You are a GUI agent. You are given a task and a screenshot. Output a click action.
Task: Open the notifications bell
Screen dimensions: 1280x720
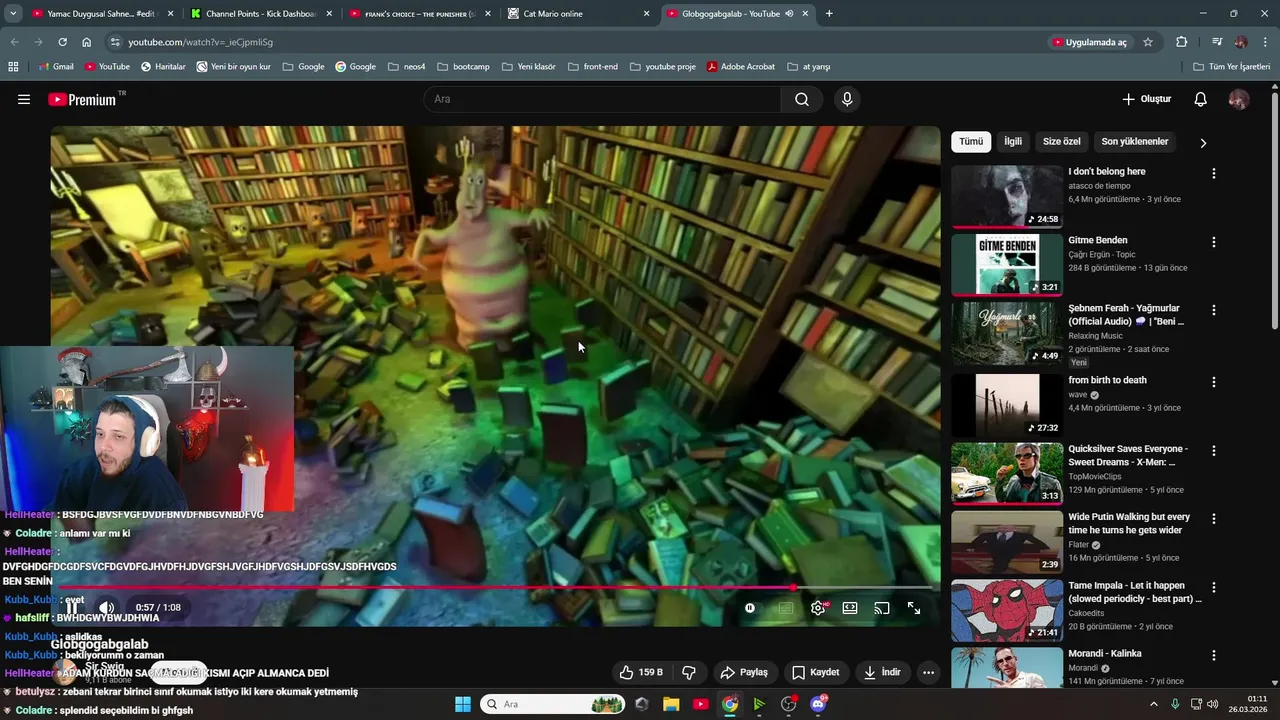pyautogui.click(x=1200, y=99)
